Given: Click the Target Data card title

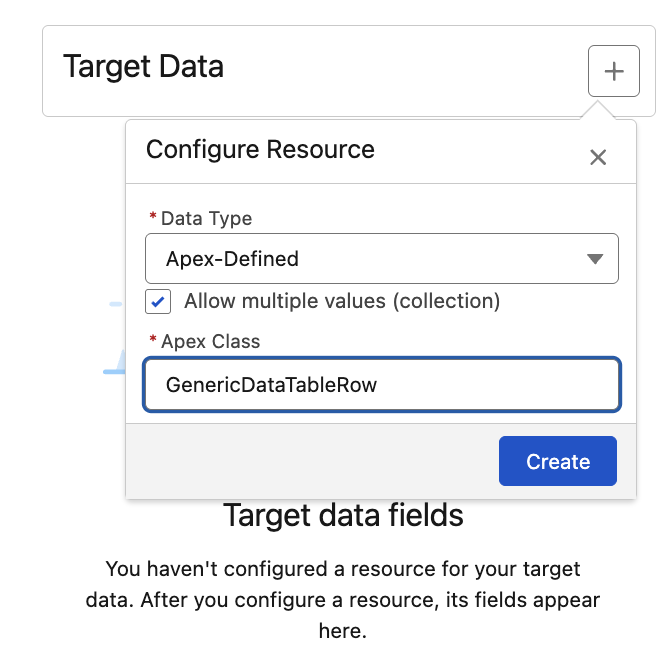Looking at the screenshot, I should (x=143, y=66).
